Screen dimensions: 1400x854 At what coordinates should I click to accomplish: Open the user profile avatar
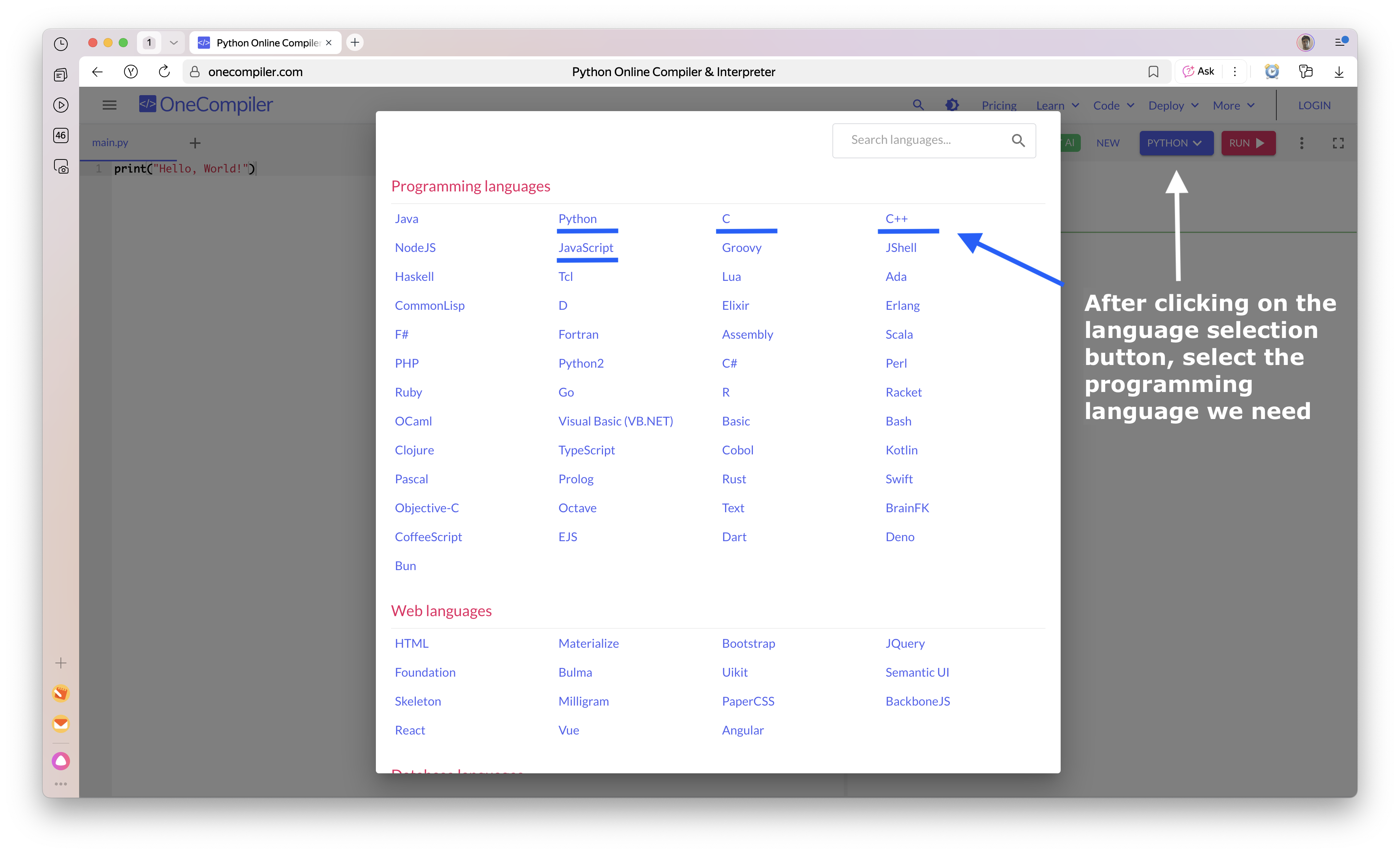1305,43
